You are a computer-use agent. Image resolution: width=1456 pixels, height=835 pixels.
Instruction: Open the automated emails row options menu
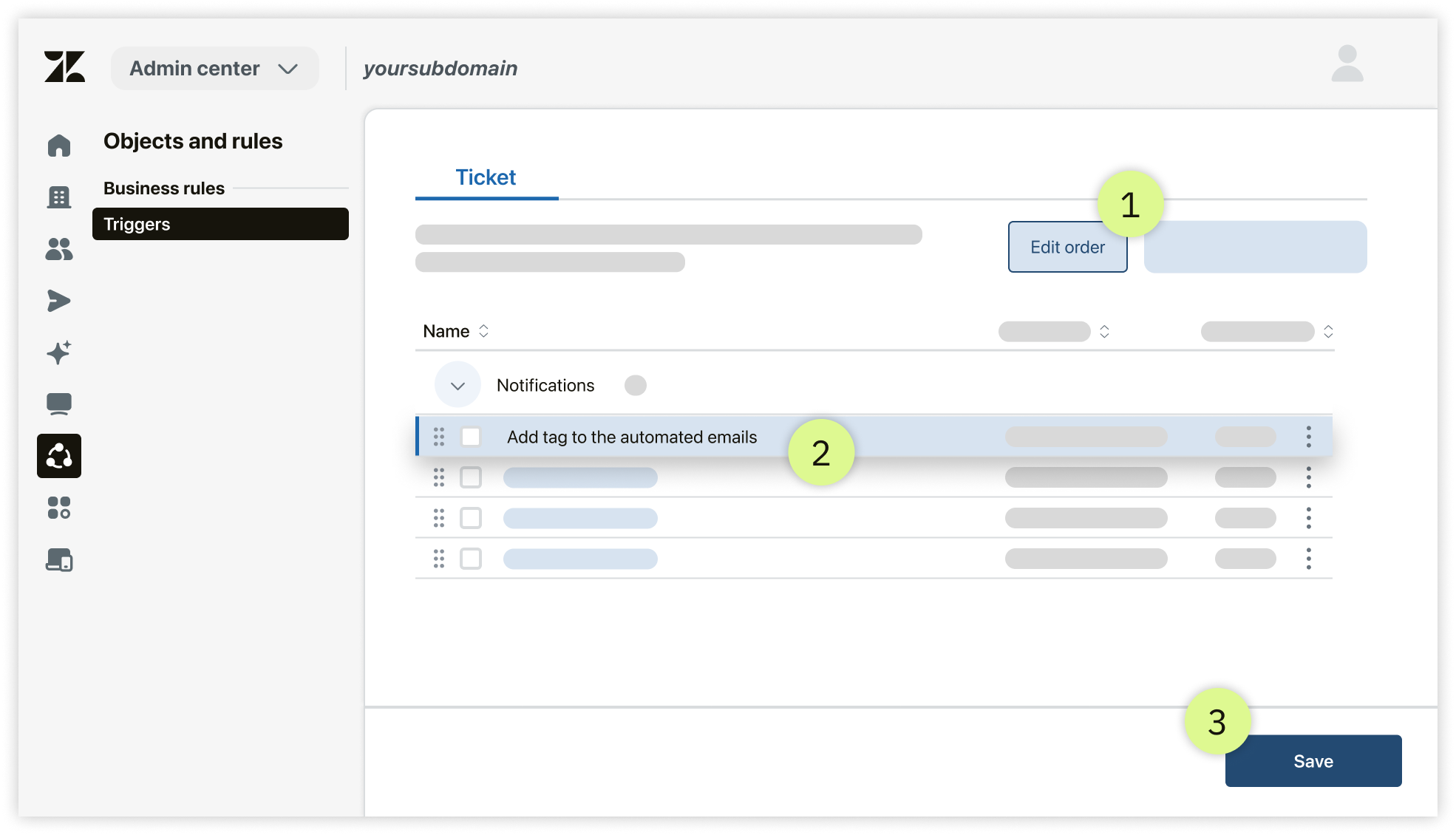(1308, 437)
